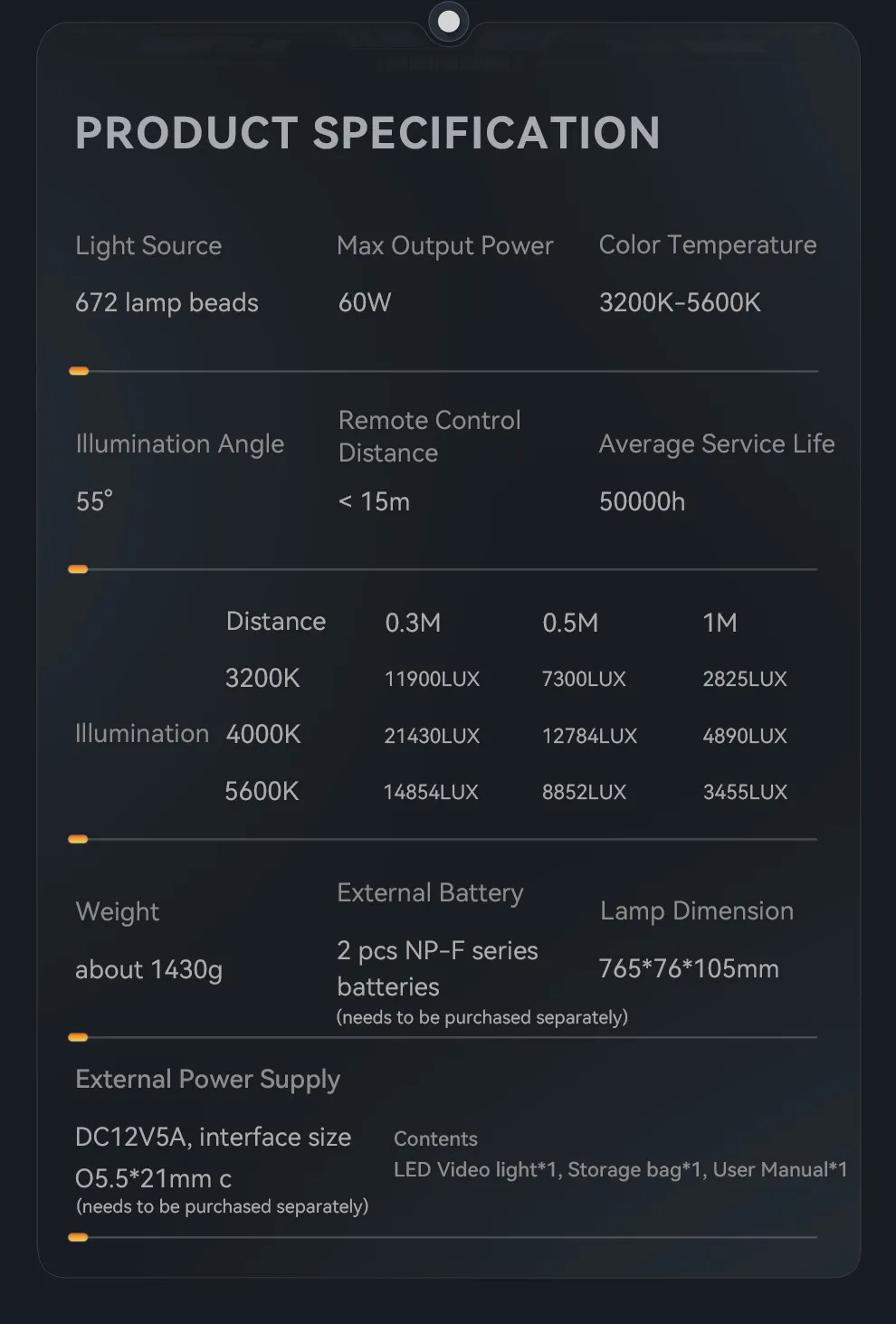This screenshot has width=896, height=1324.
Task: Click the orange marker under External Power Supply
Action: 79,1237
